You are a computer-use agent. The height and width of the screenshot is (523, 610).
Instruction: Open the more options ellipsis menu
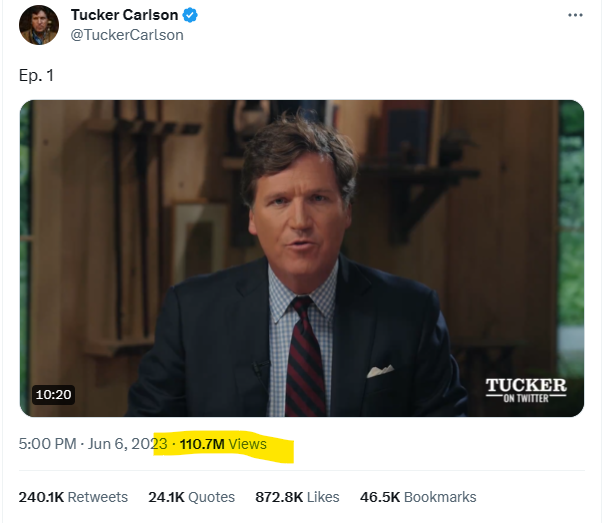tap(574, 16)
